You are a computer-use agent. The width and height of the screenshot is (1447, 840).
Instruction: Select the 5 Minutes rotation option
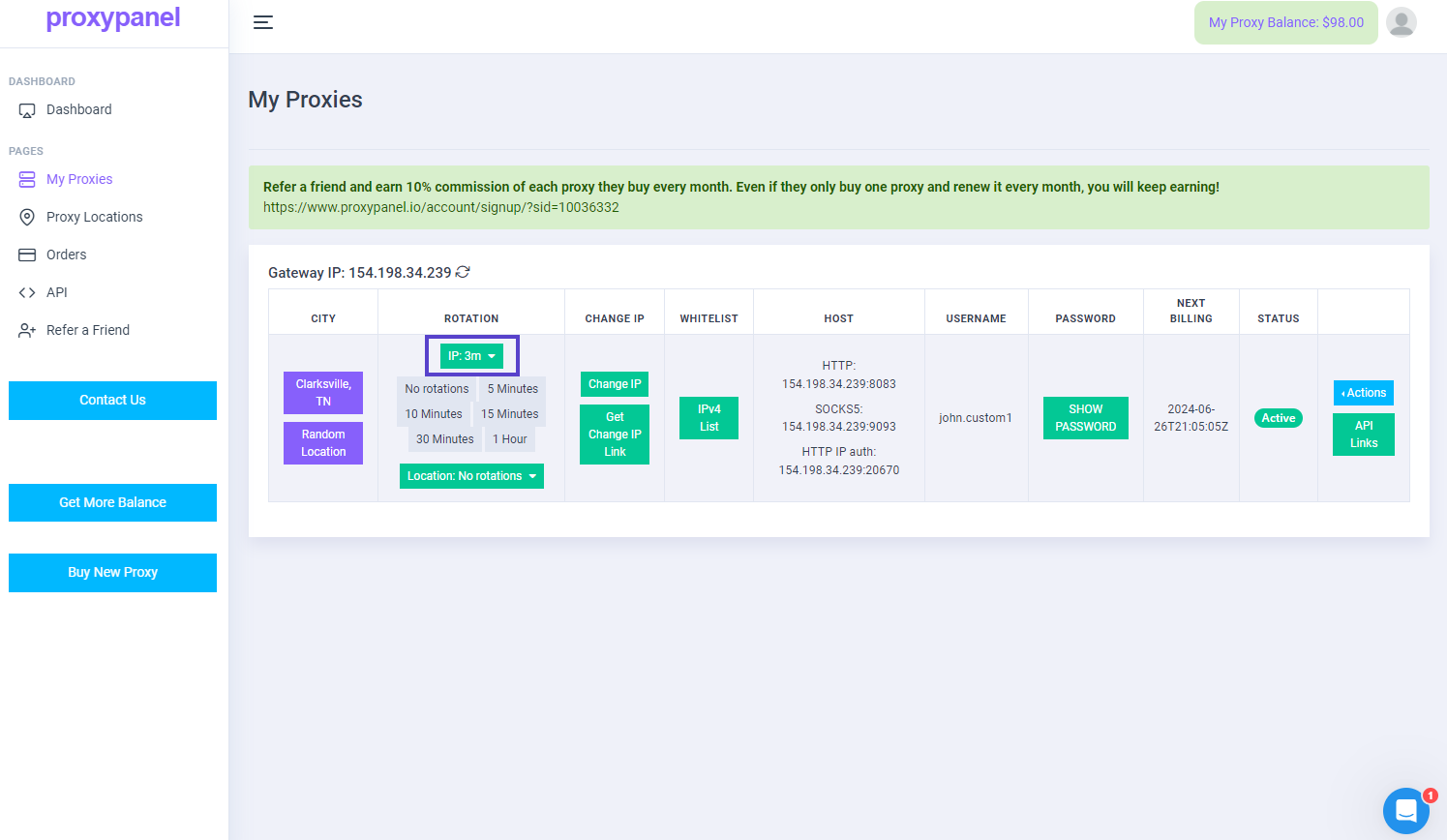pyautogui.click(x=512, y=388)
